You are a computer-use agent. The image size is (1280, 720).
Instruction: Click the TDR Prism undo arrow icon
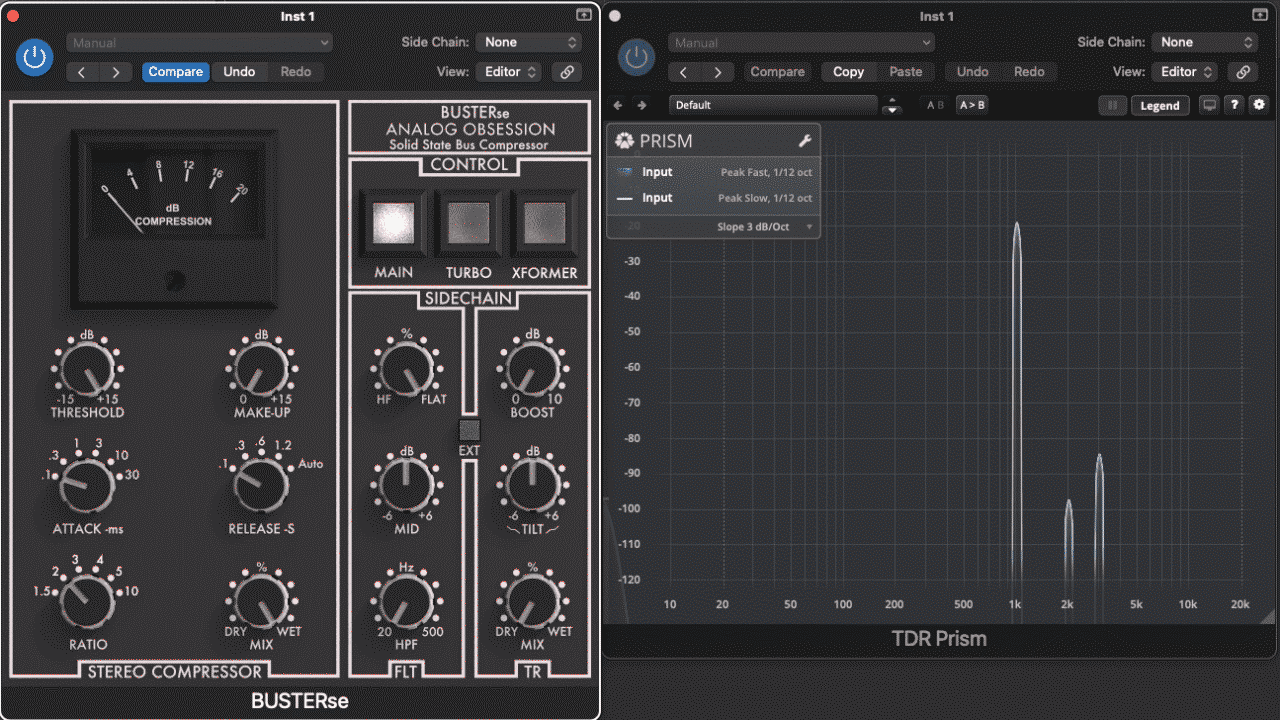coord(618,105)
